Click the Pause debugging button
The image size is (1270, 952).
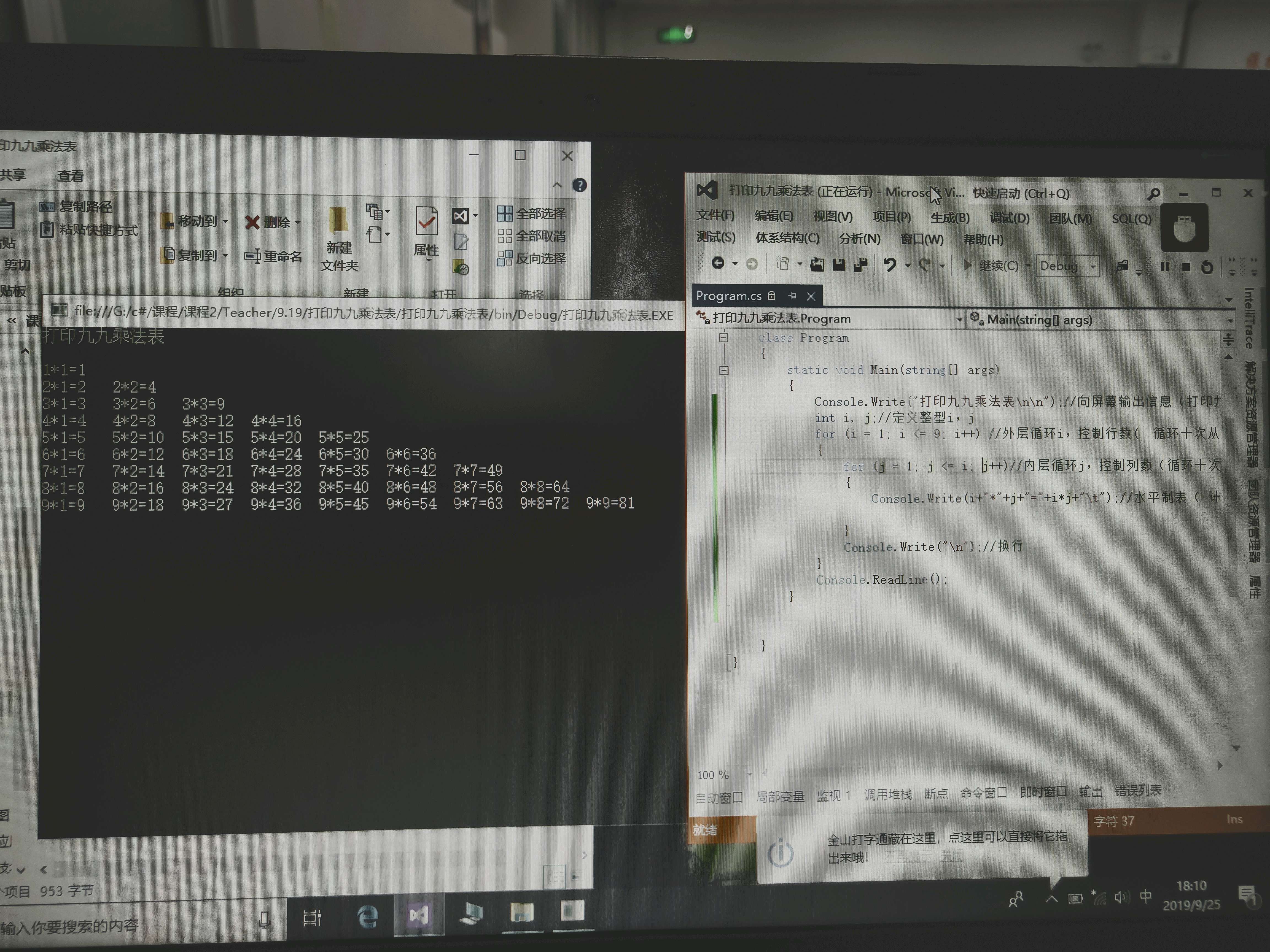pos(1164,266)
